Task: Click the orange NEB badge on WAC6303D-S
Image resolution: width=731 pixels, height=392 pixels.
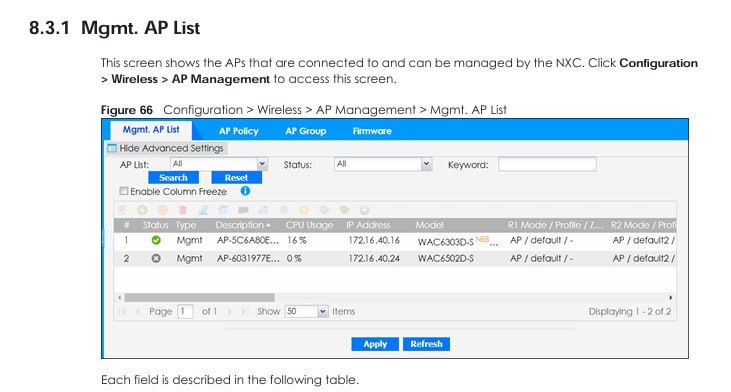Action: point(482,239)
